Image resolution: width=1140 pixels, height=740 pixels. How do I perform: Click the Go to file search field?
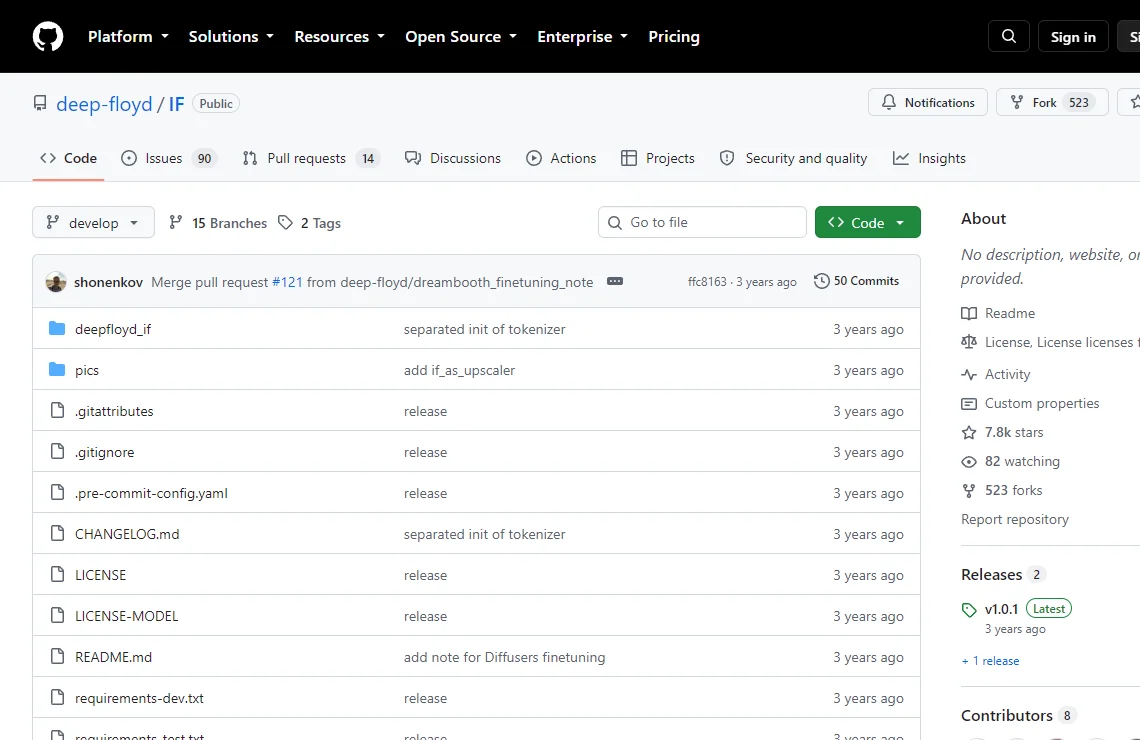click(702, 222)
